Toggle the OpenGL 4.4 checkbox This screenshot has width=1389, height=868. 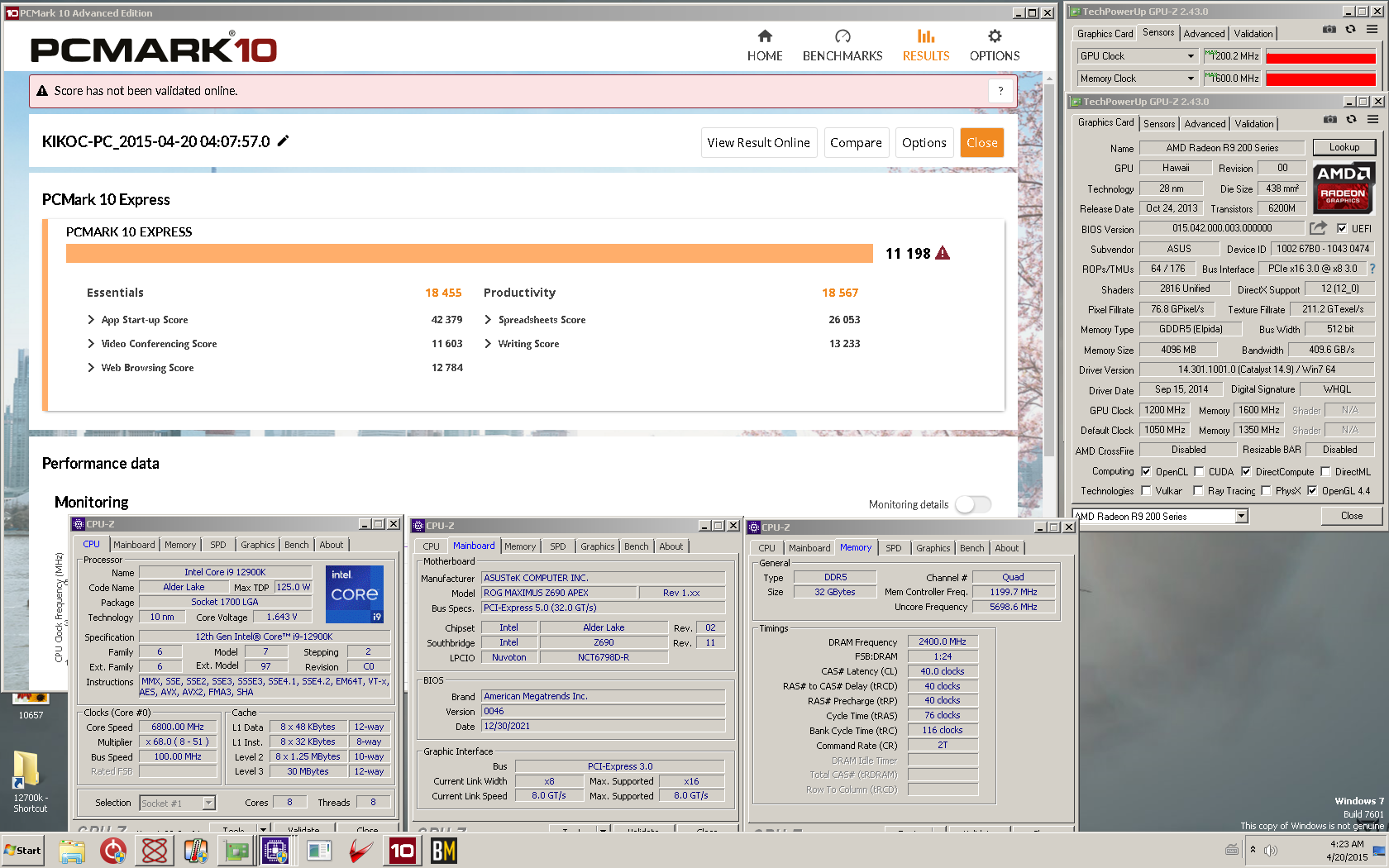point(1312,491)
